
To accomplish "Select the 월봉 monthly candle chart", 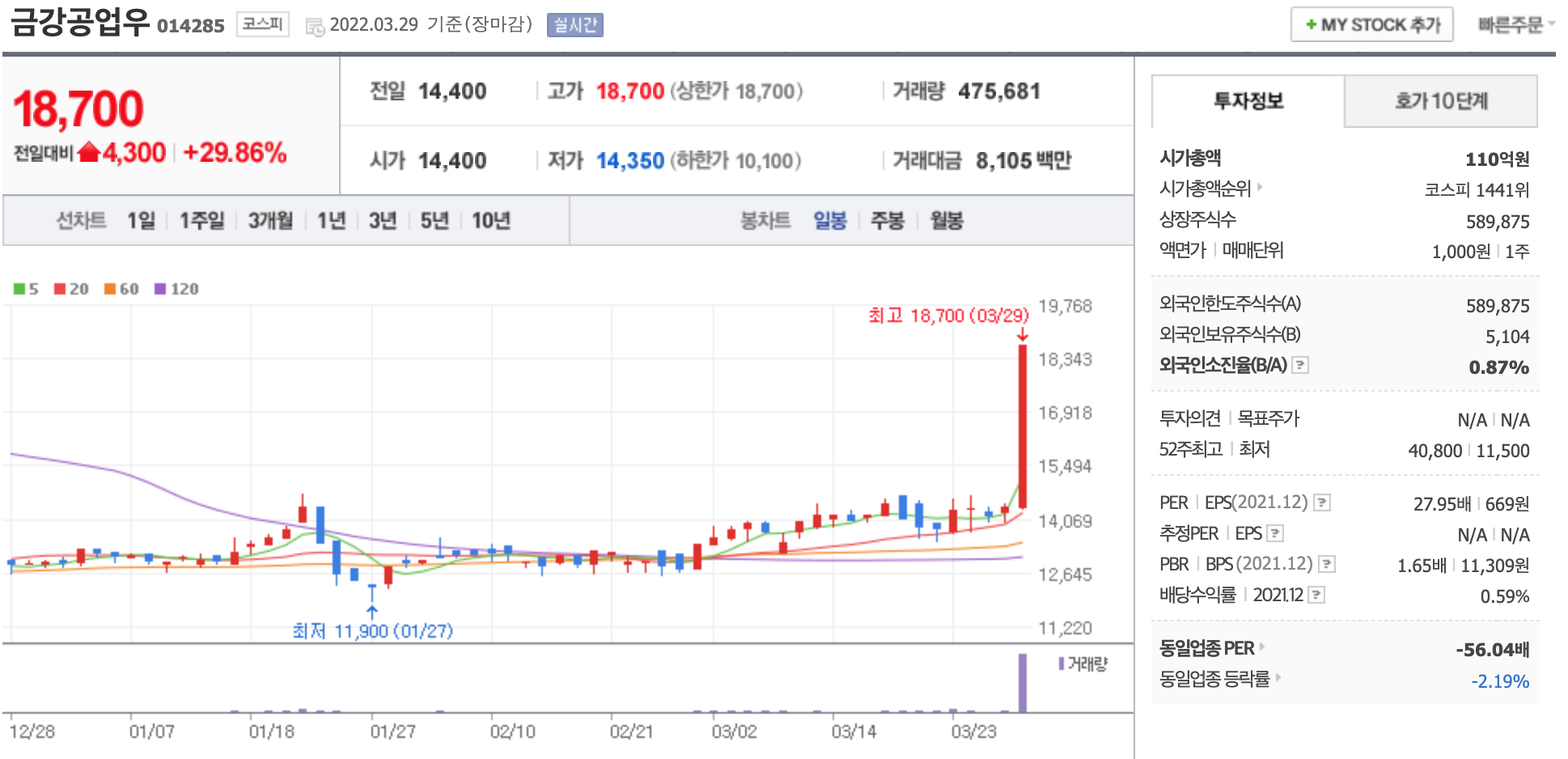I will [947, 220].
